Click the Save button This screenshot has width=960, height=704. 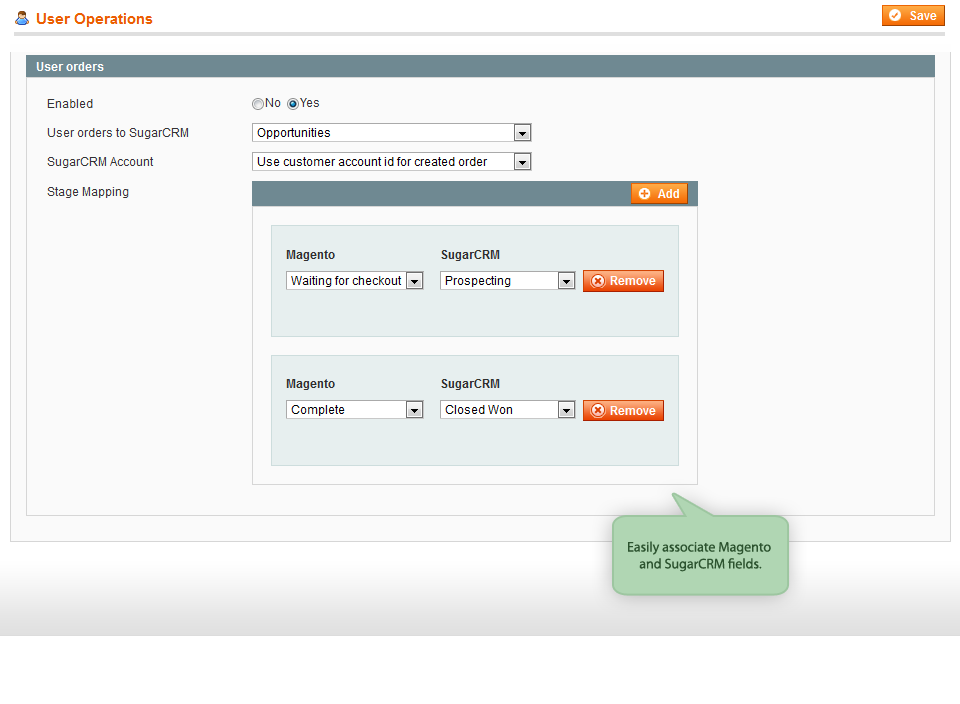click(913, 16)
